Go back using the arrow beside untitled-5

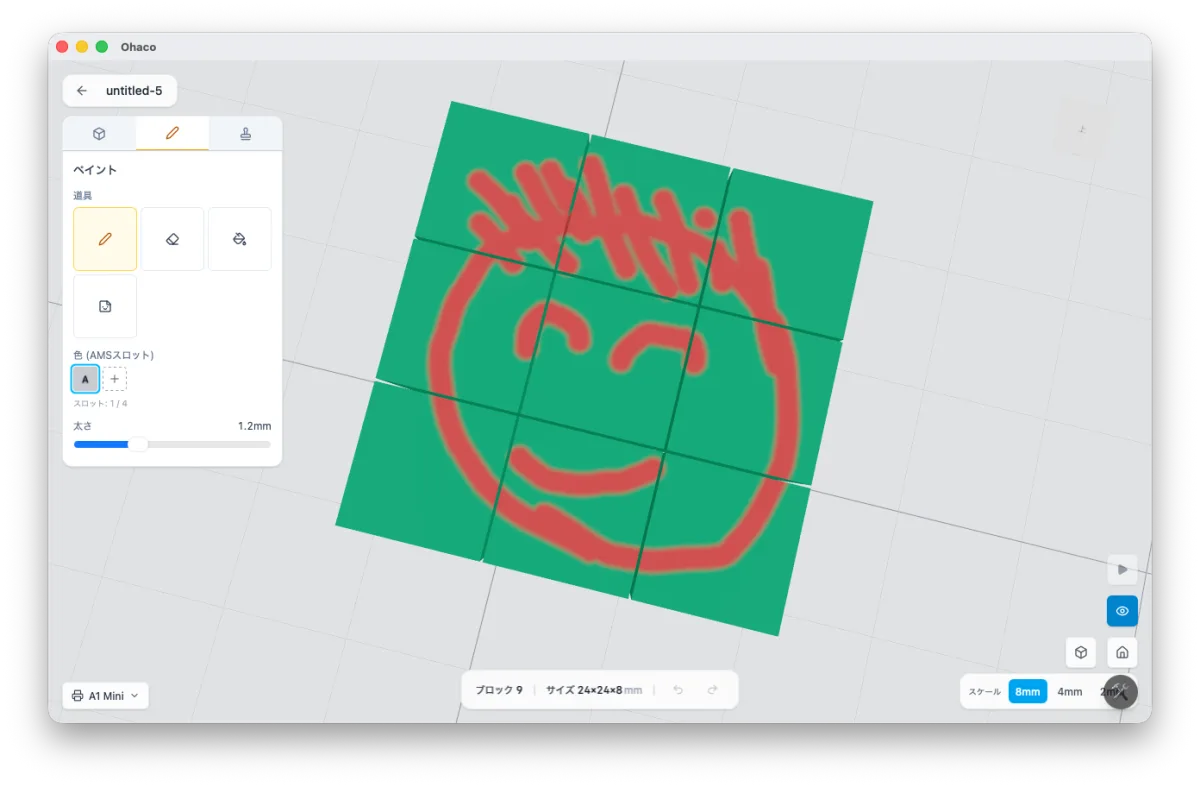pyautogui.click(x=82, y=91)
